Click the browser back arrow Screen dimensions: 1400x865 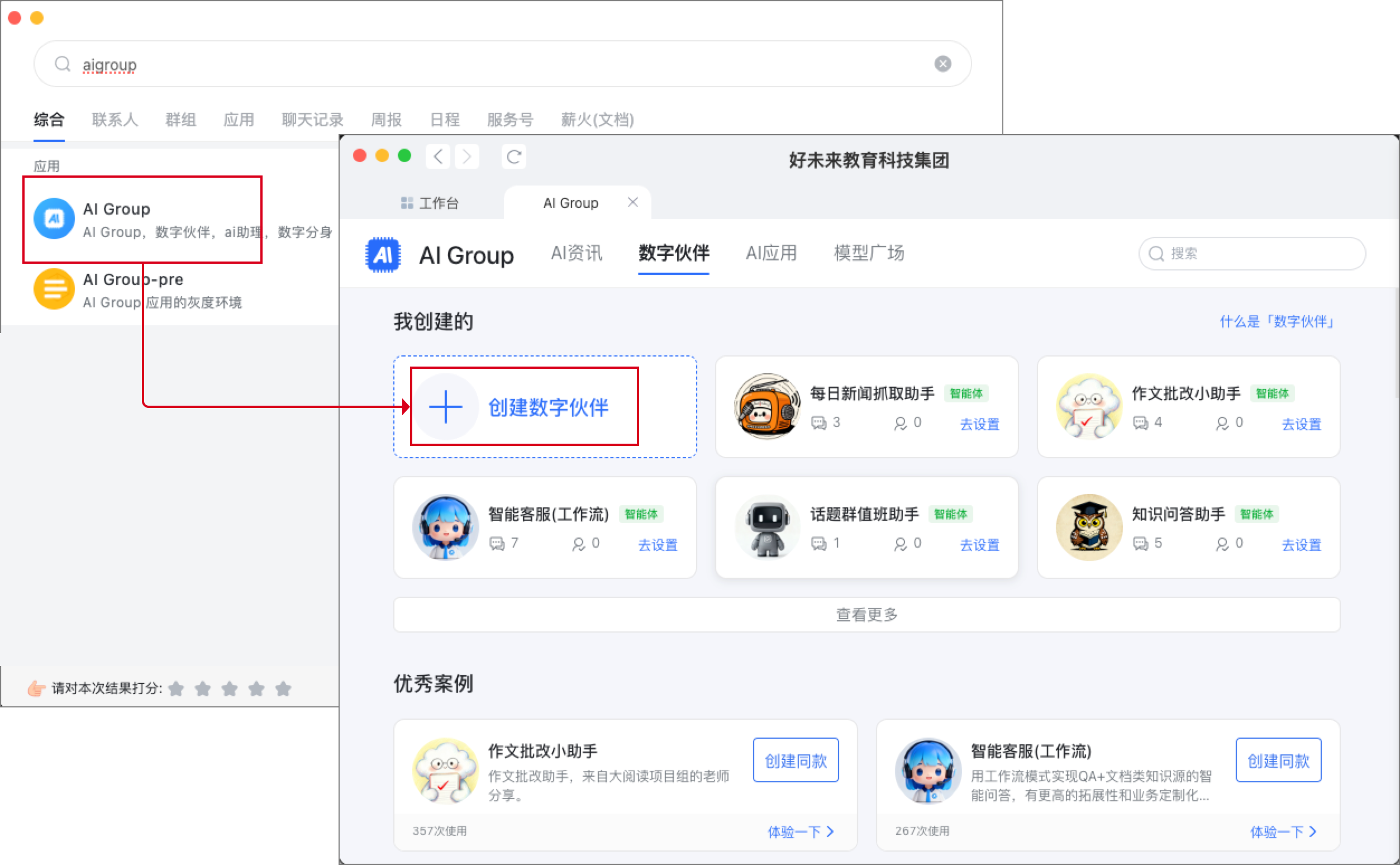(438, 157)
